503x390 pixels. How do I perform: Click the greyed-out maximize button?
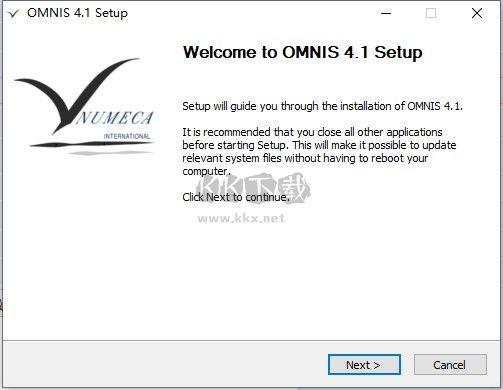[x=431, y=13]
